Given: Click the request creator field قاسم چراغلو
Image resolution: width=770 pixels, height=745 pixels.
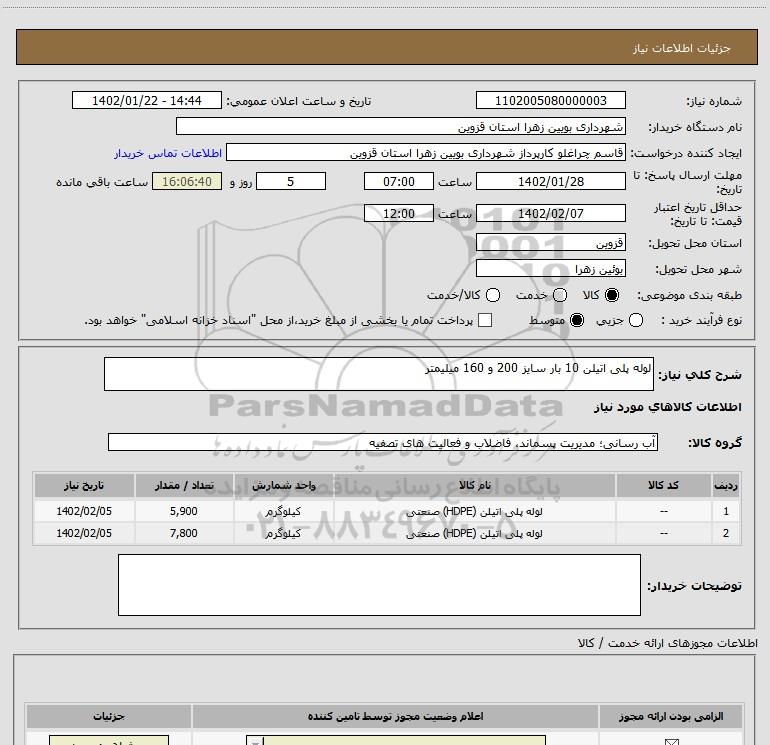Looking at the screenshot, I should point(426,152).
